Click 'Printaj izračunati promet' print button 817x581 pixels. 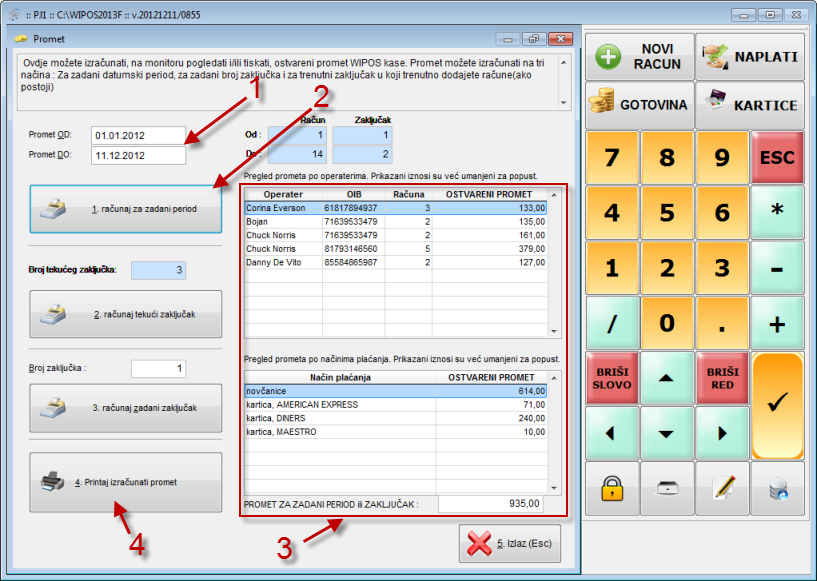tap(126, 482)
